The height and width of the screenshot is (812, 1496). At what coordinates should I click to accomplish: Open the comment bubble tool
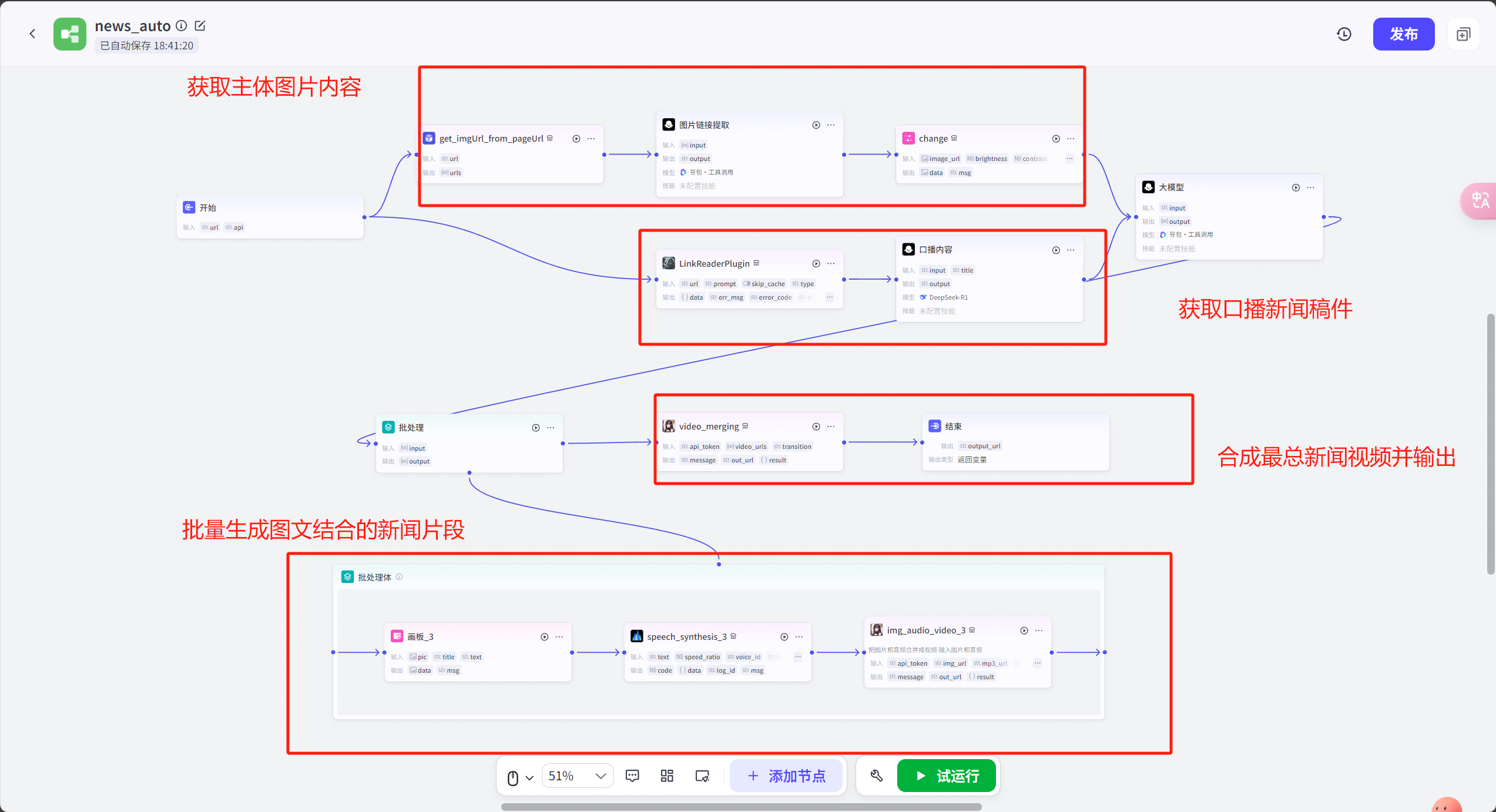(x=632, y=776)
